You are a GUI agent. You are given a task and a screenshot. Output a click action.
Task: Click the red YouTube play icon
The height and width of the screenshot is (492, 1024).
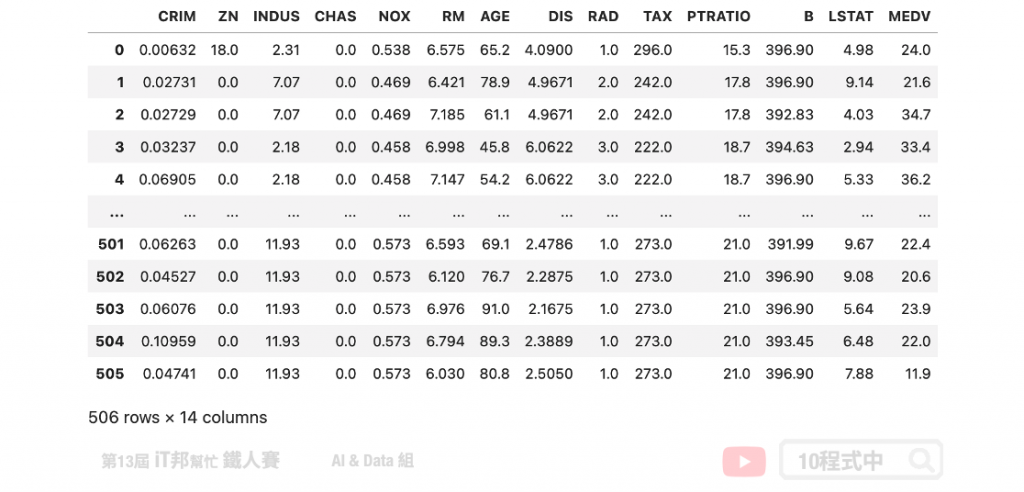[744, 461]
